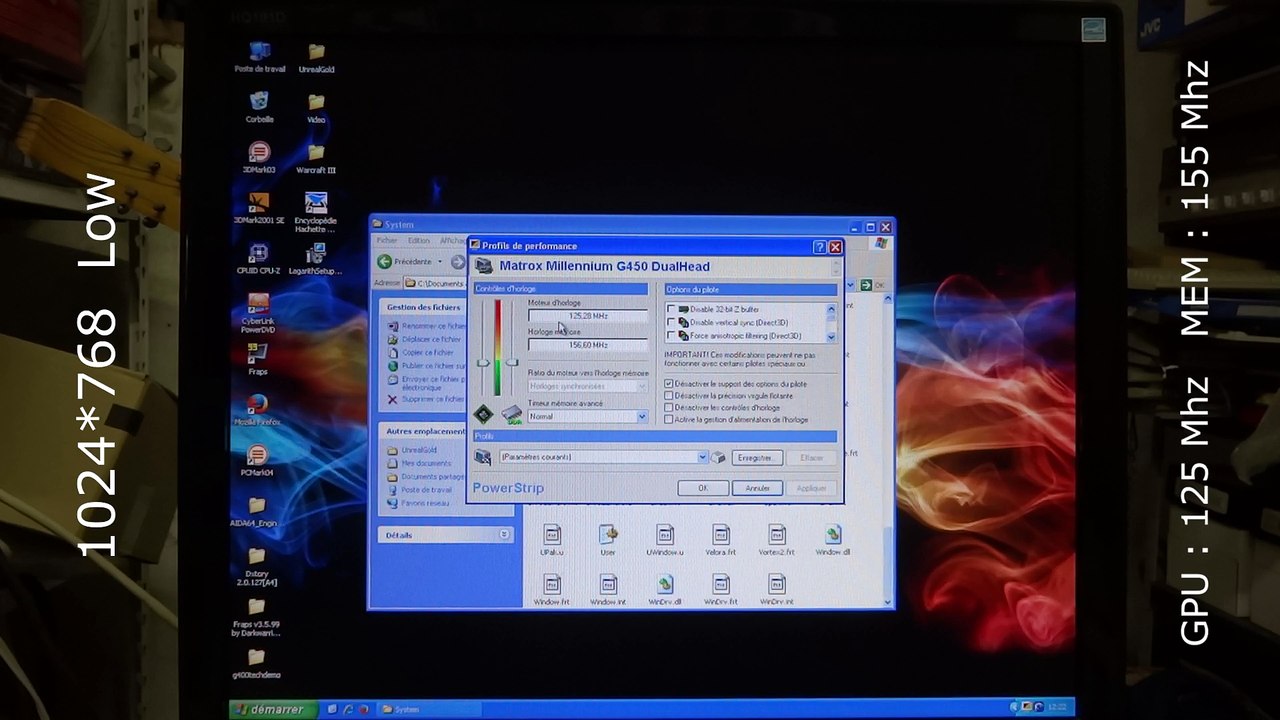Launch the 3DMark2001 SE shortcut
This screenshot has height=720, width=1280.
click(259, 208)
